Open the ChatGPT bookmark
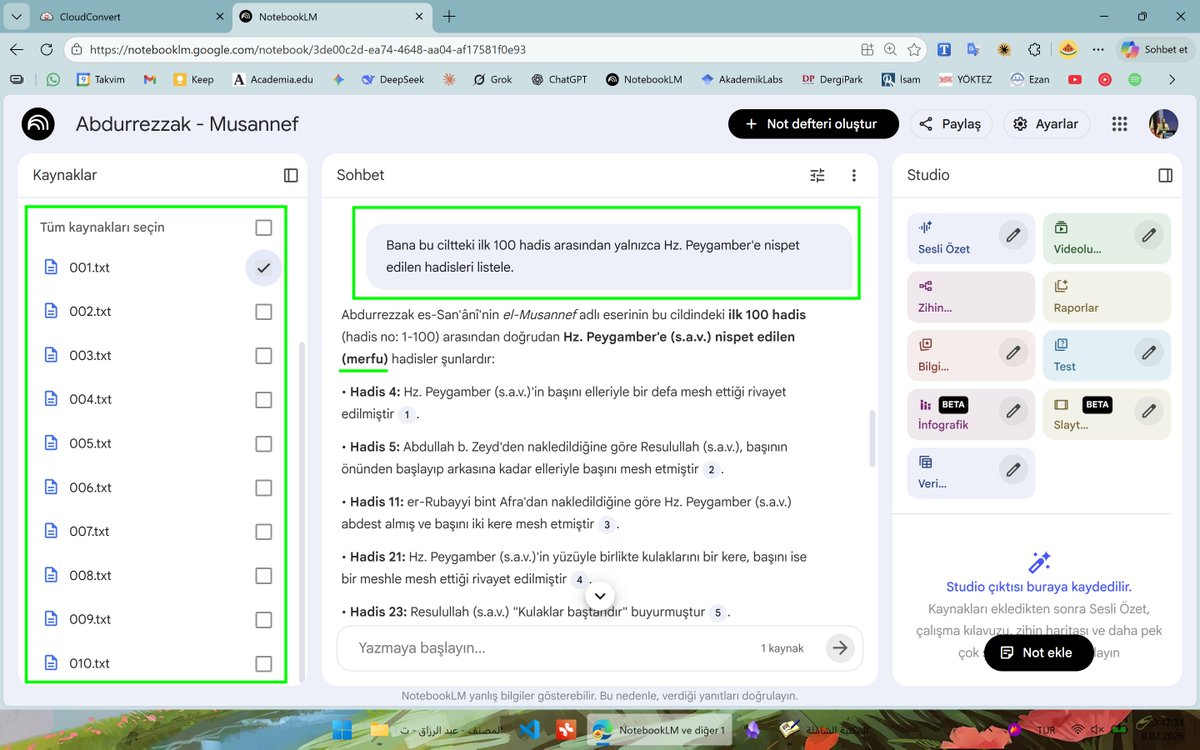Image resolution: width=1200 pixels, height=750 pixels. [561, 79]
